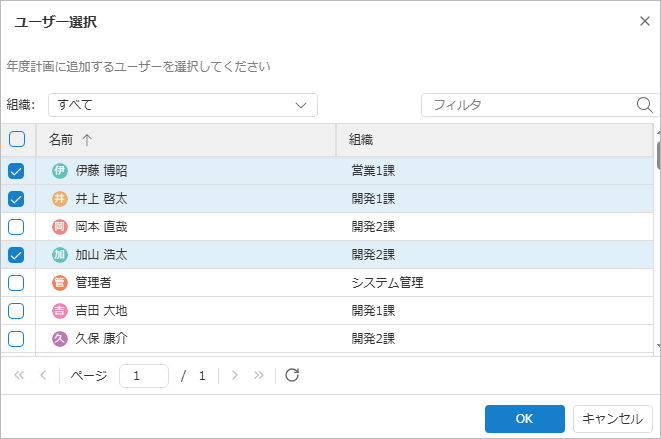Screen dimensions: 661x439
Task: Click the avatar icon for 管理者
Action: [60, 283]
